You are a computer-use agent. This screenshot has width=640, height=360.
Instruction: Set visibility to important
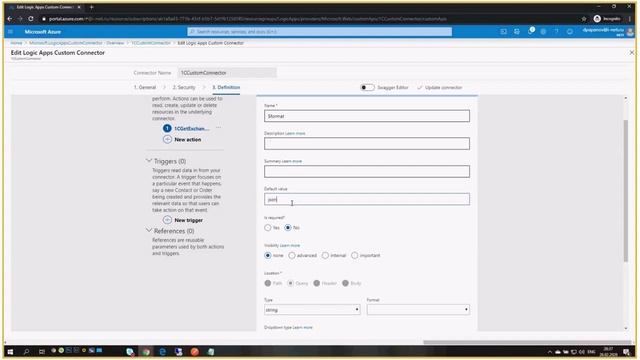pyautogui.click(x=355, y=256)
